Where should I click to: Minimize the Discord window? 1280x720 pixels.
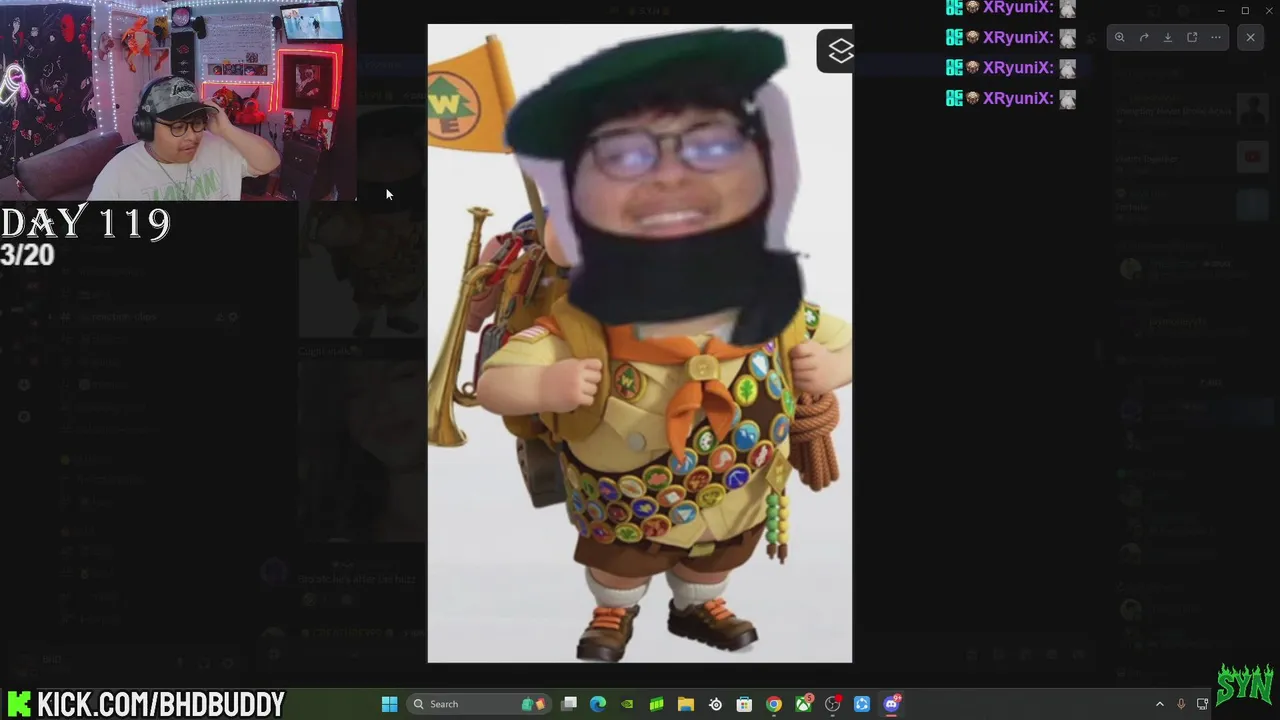(1221, 10)
